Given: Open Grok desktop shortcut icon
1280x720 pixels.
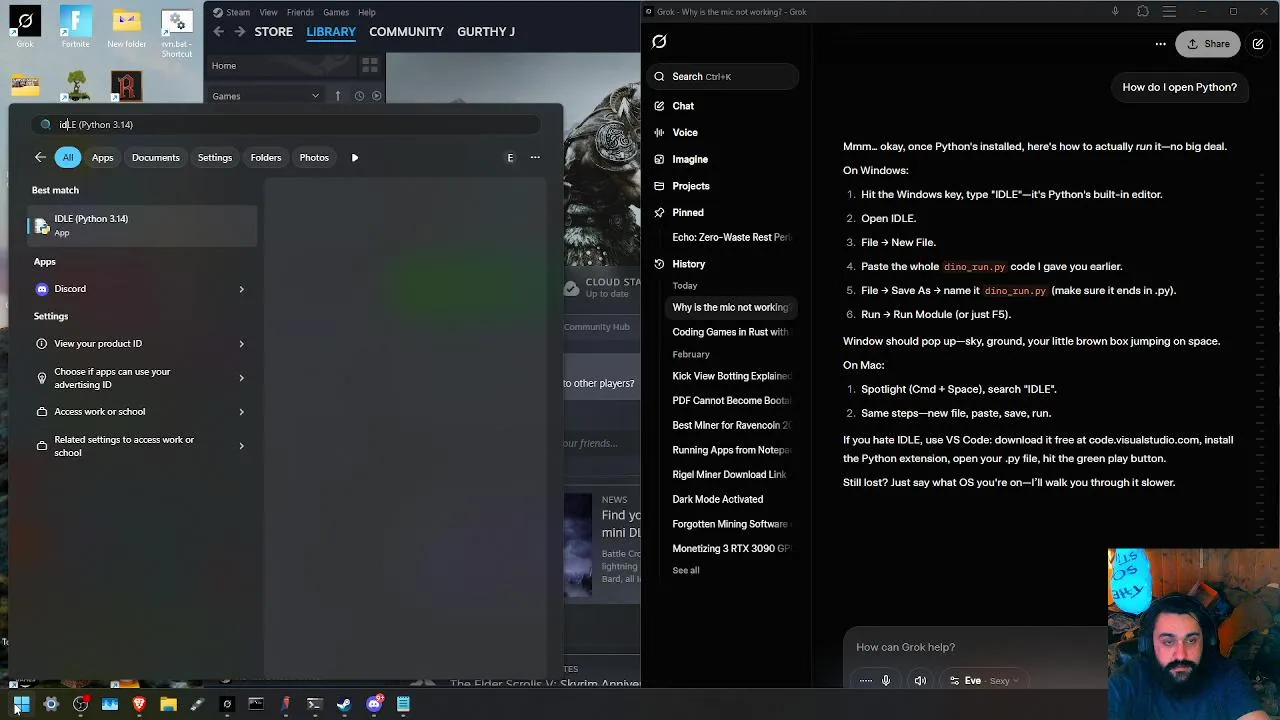Looking at the screenshot, I should point(25,27).
